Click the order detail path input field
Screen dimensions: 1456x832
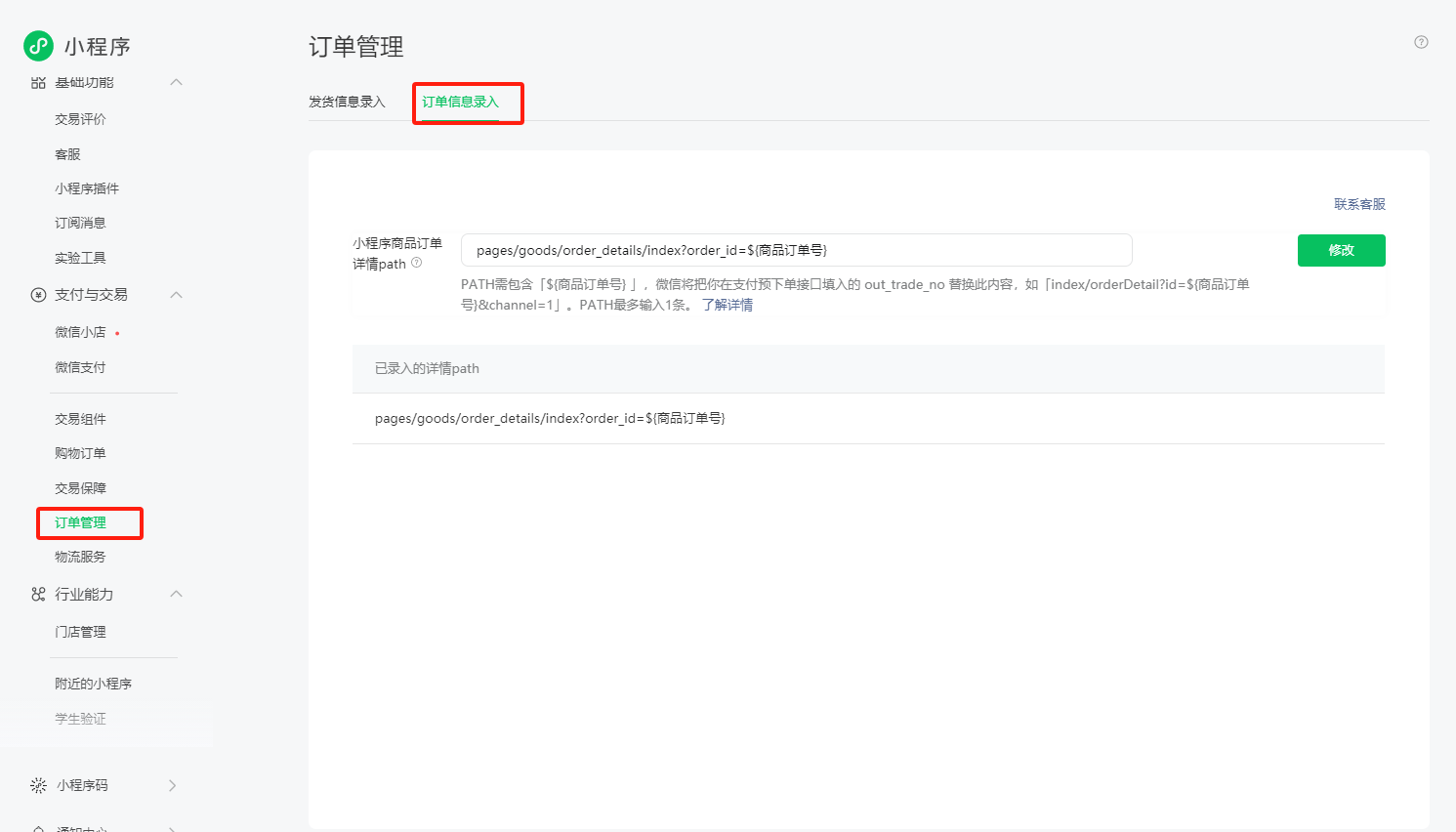click(x=796, y=250)
